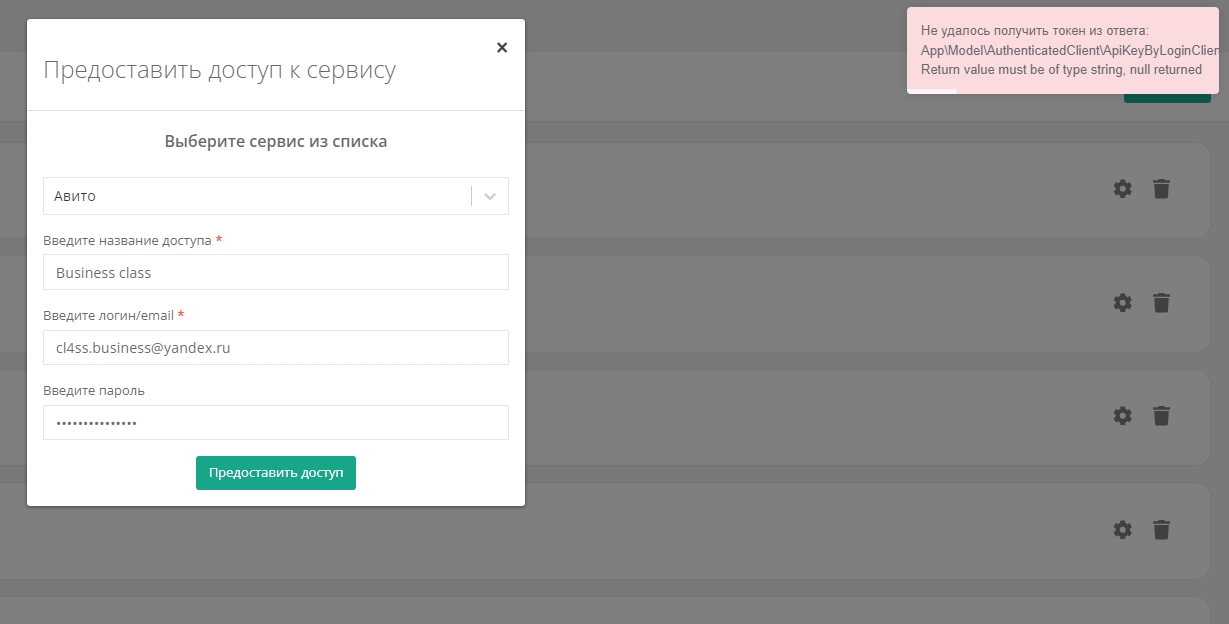Click trash icon in the fourth list row

1161,529
